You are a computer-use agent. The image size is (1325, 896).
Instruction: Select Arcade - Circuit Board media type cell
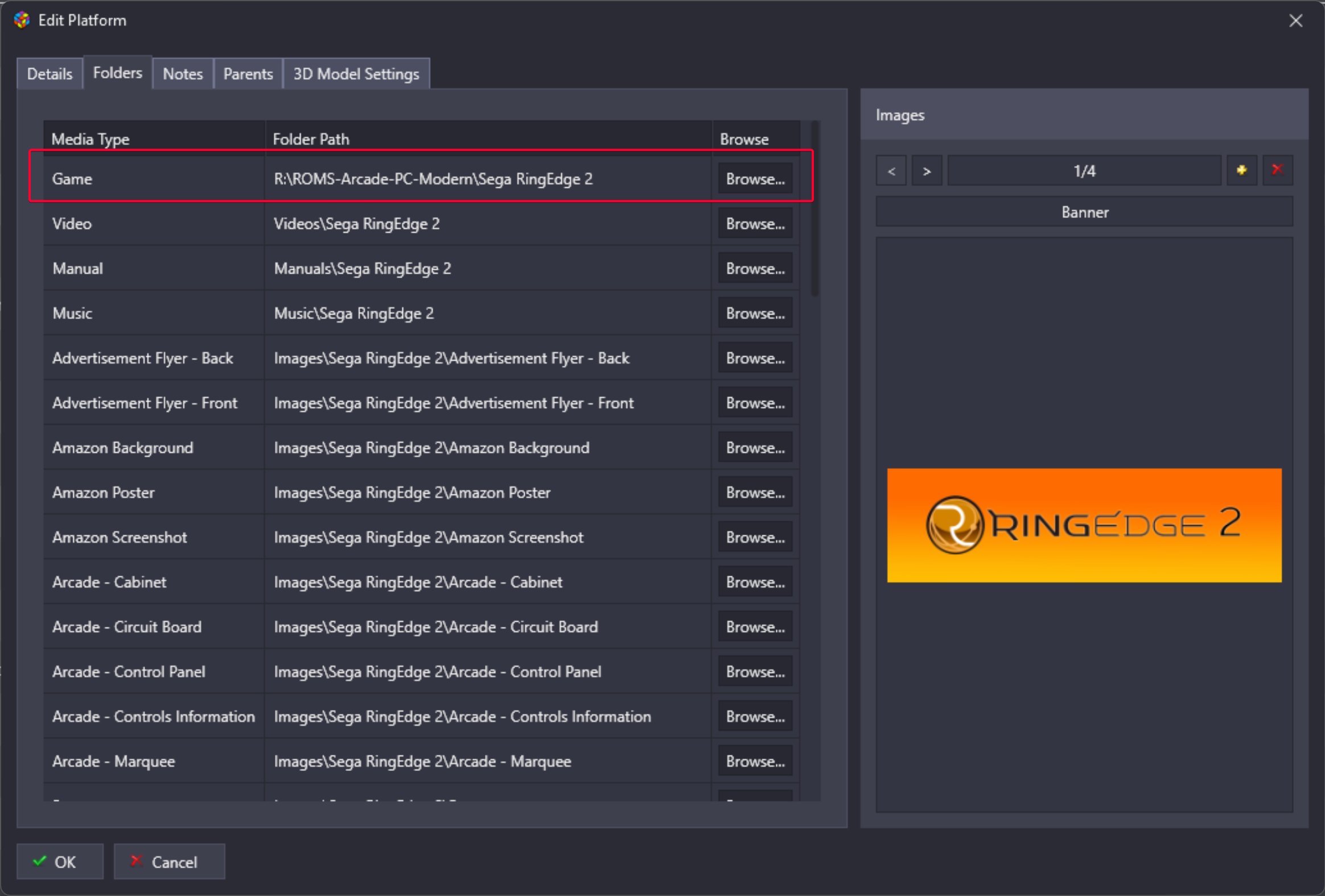(154, 627)
